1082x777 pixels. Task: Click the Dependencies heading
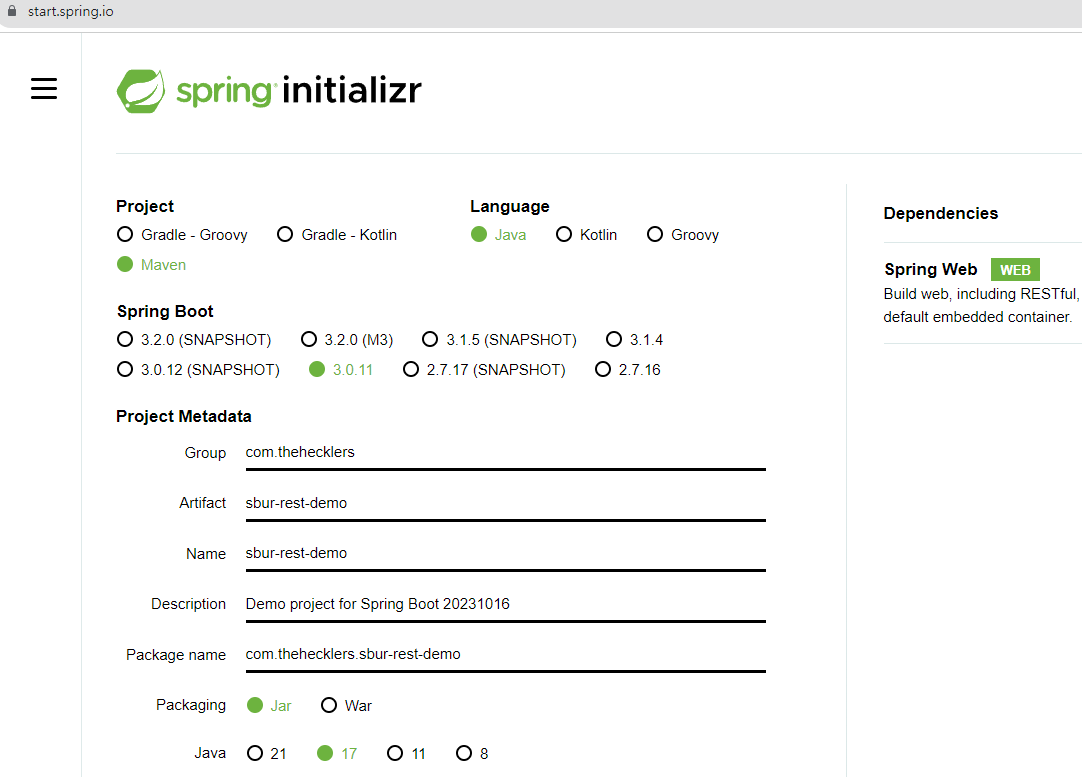point(941,213)
